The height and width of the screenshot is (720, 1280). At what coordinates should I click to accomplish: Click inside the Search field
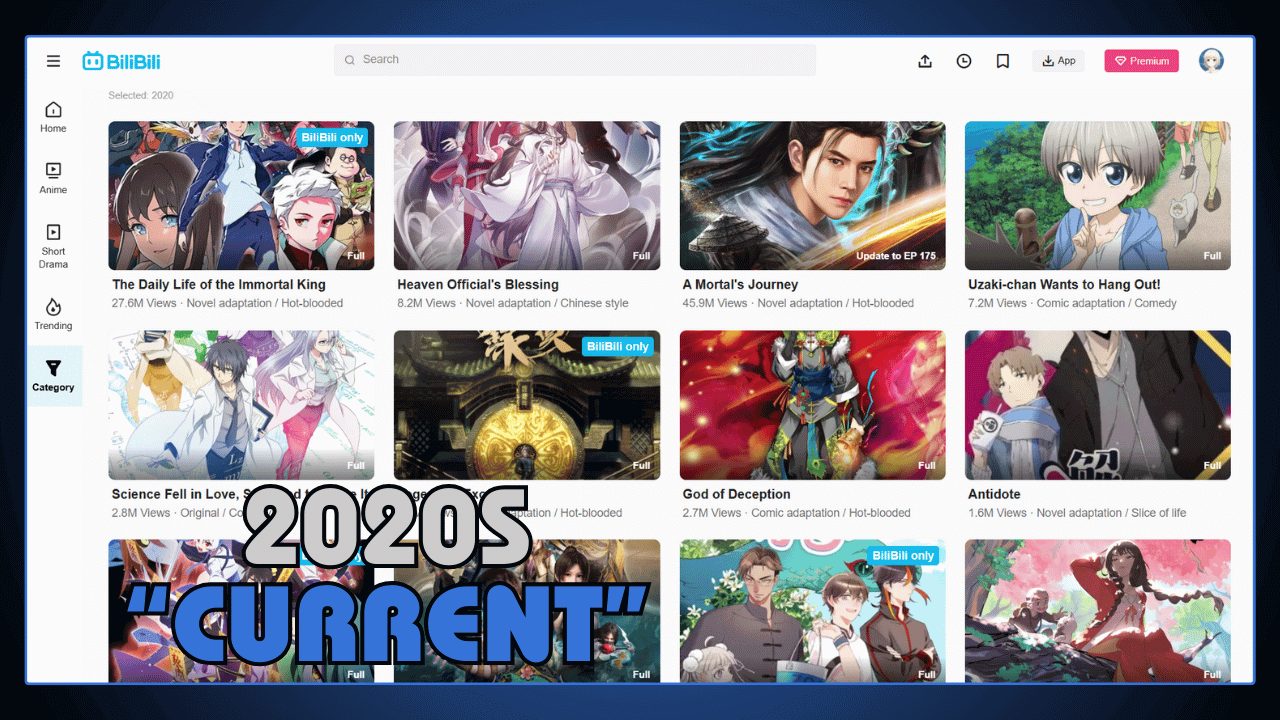(575, 60)
